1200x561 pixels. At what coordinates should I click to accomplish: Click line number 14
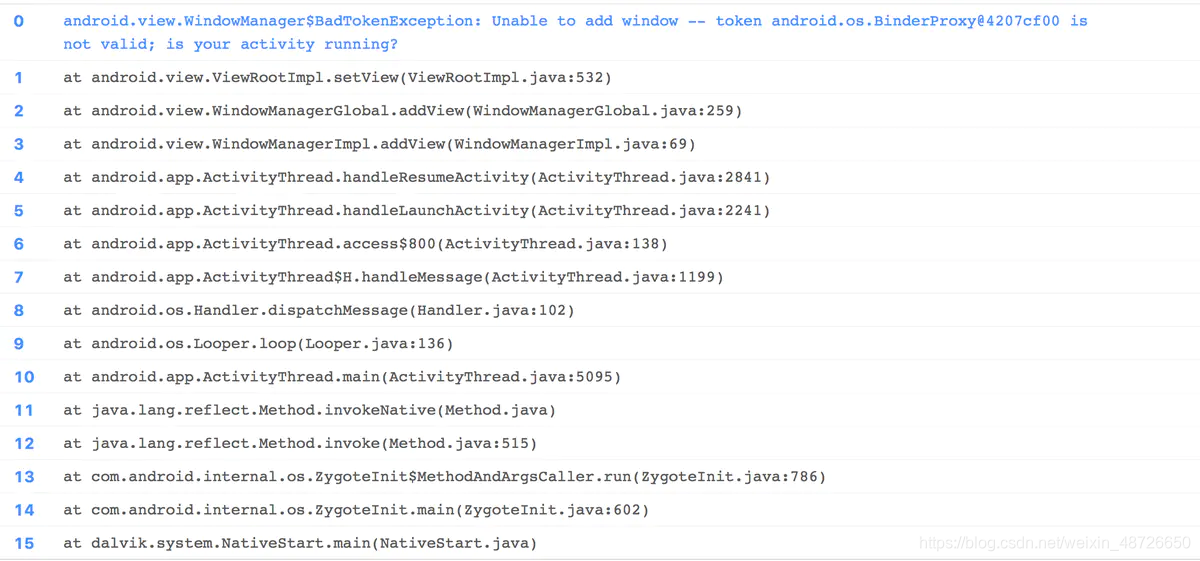pos(24,510)
